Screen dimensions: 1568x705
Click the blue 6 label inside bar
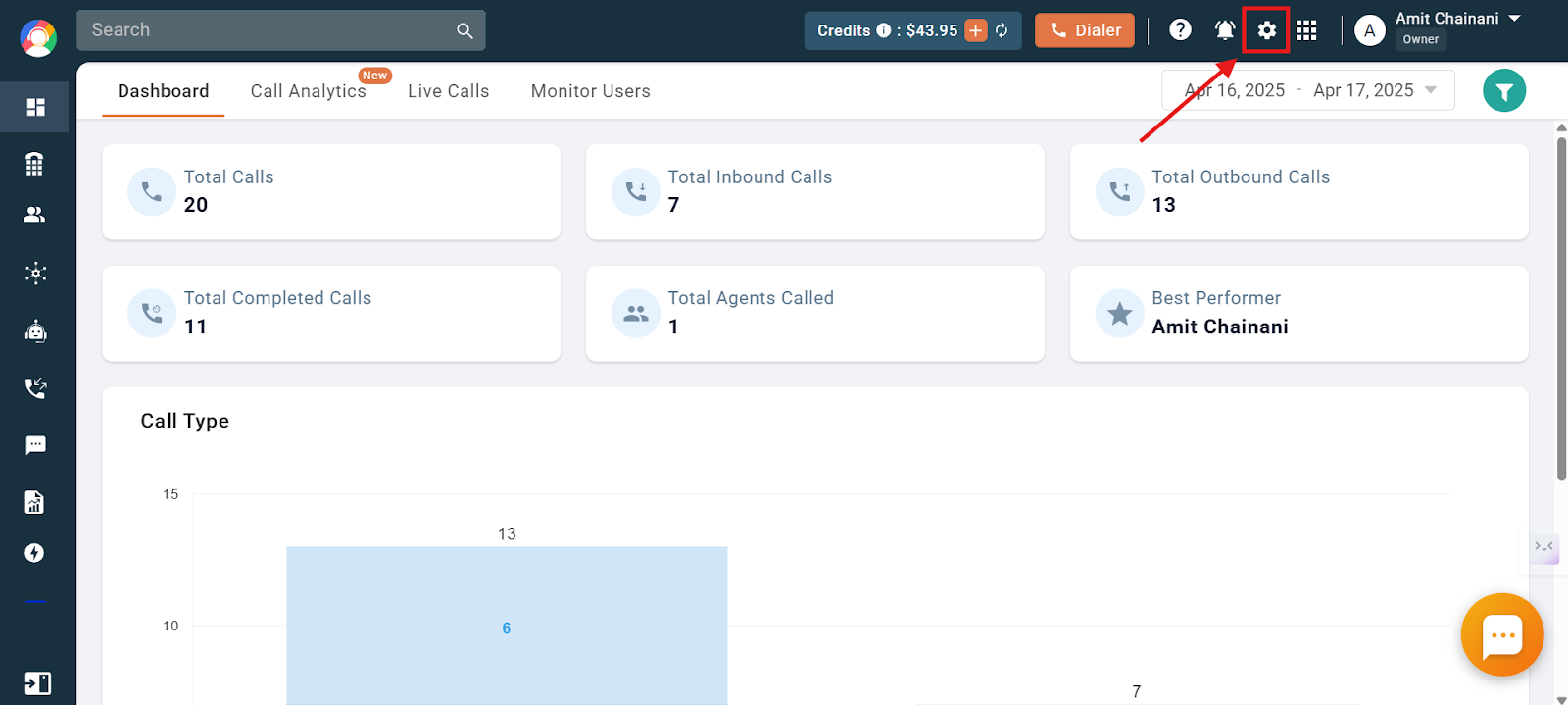tap(507, 629)
